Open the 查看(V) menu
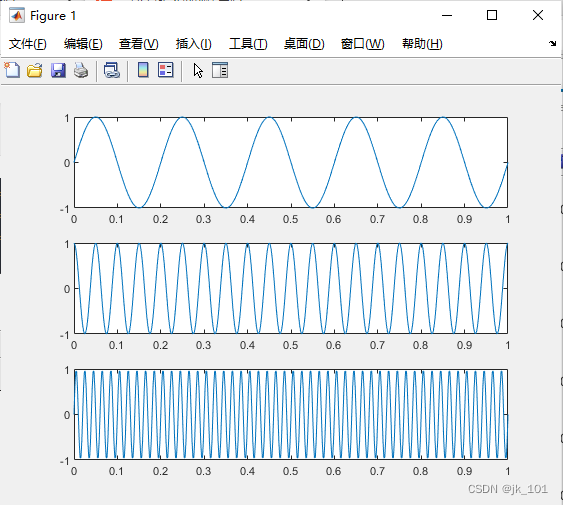Screen dimensions: 563x505 pyautogui.click(x=139, y=44)
